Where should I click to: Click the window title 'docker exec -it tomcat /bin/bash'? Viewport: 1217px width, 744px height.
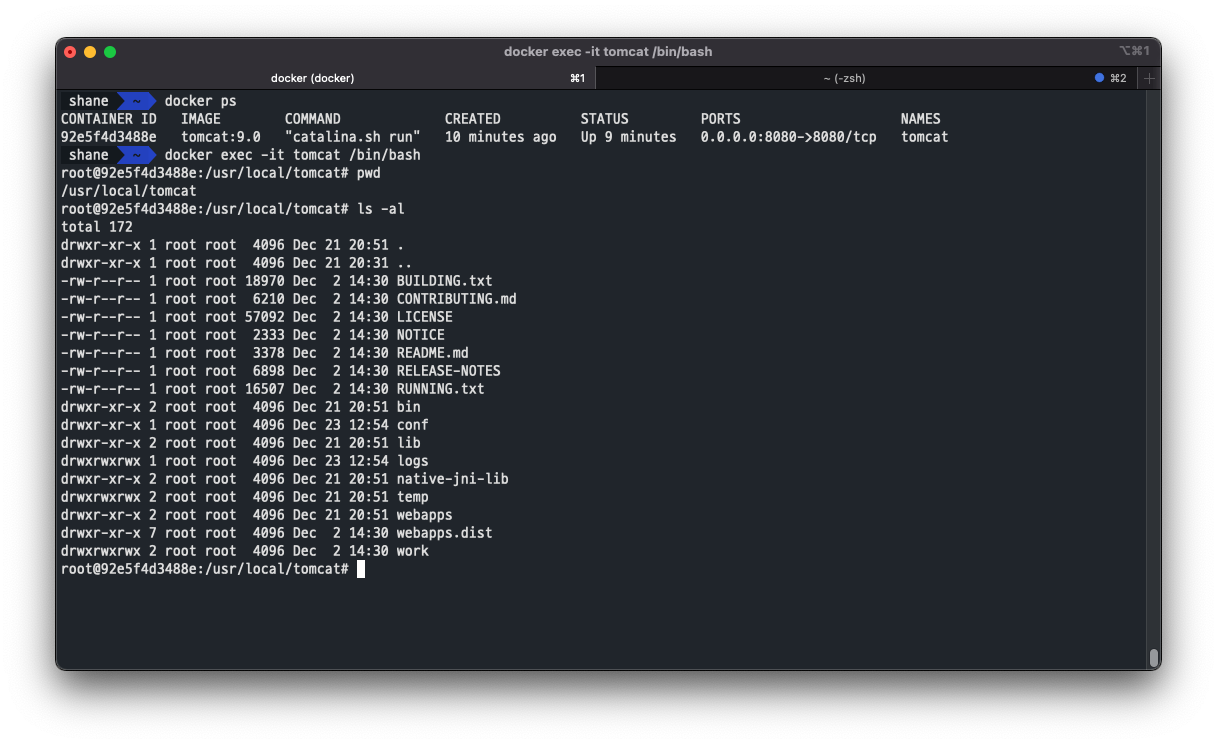(x=608, y=51)
